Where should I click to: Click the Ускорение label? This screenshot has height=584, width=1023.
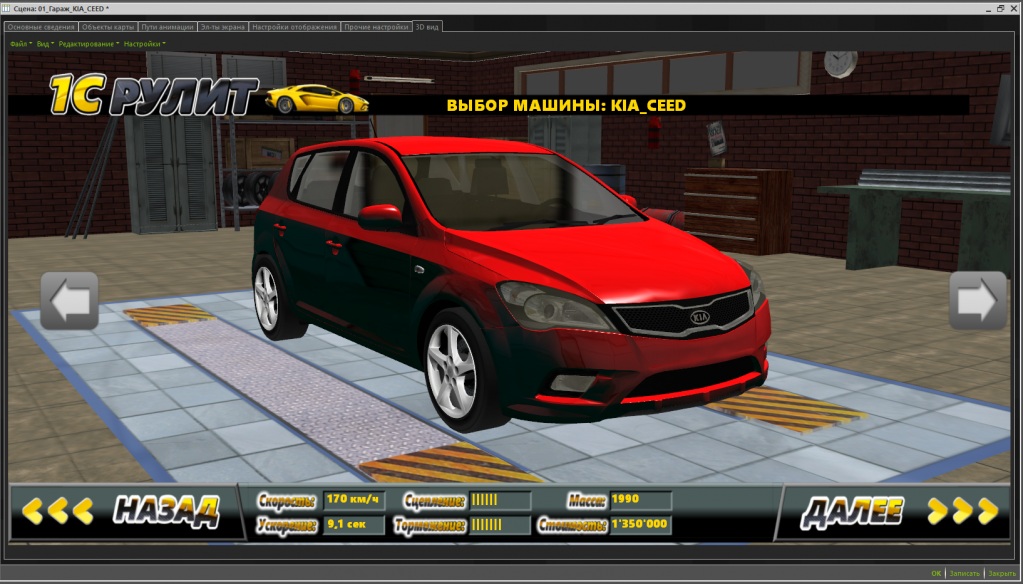[286, 525]
